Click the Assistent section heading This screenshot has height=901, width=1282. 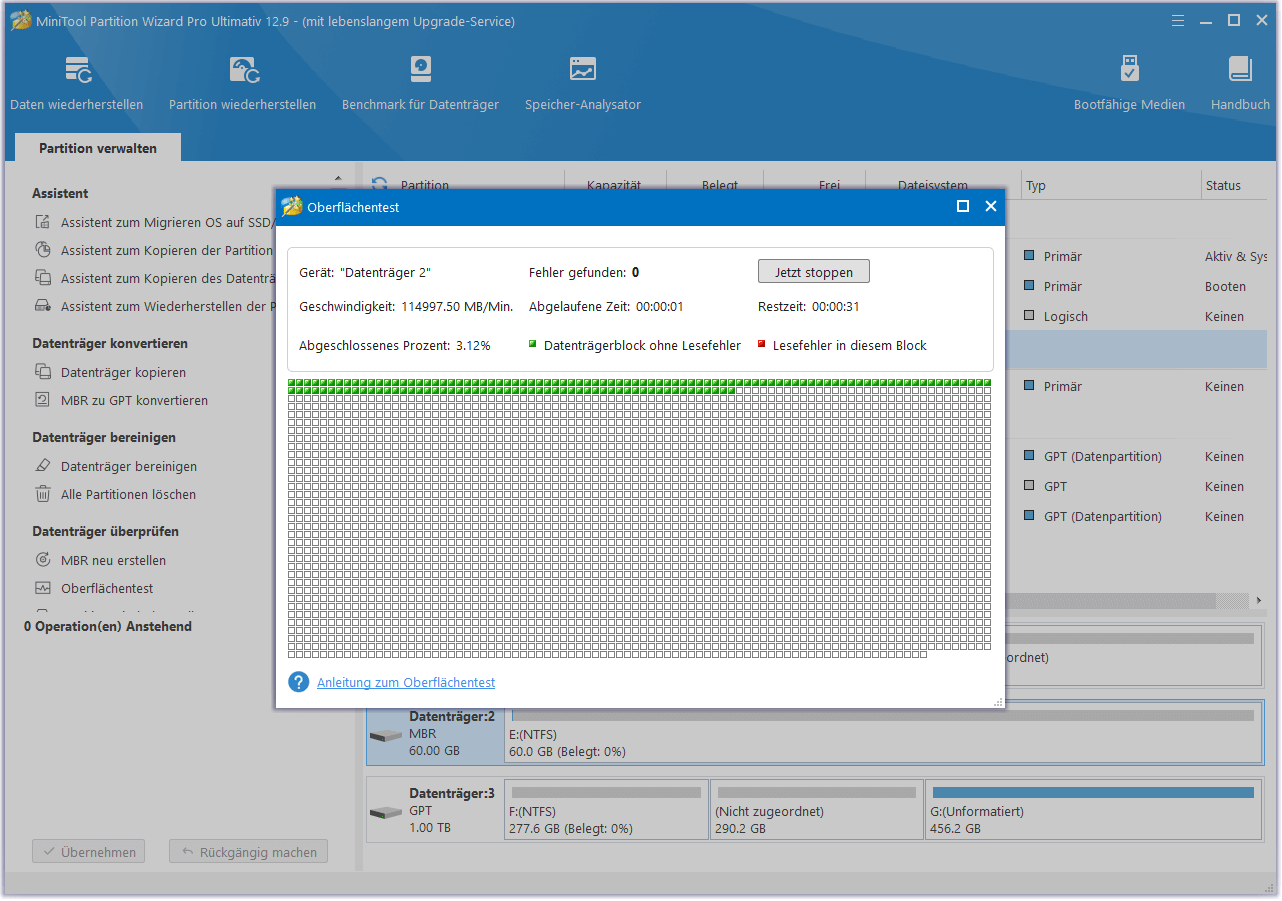click(x=60, y=193)
